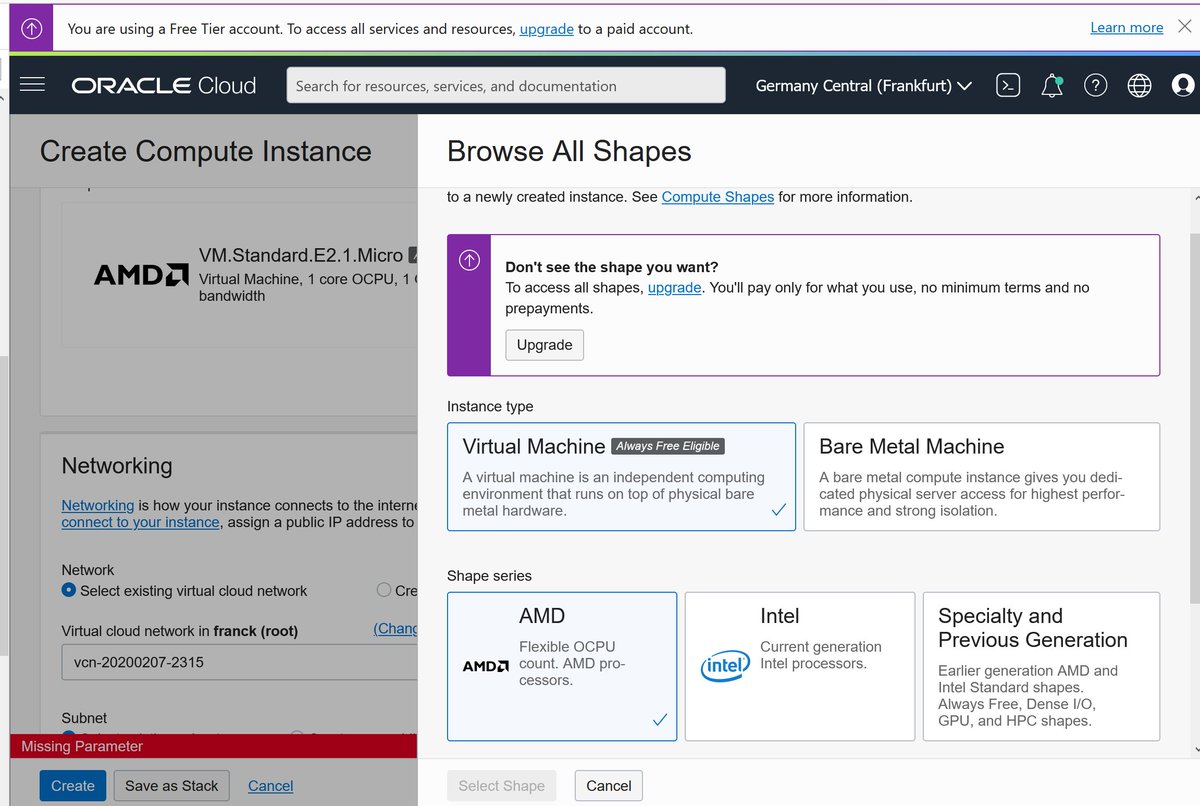
Task: Open the language globe menu
Action: (x=1139, y=86)
